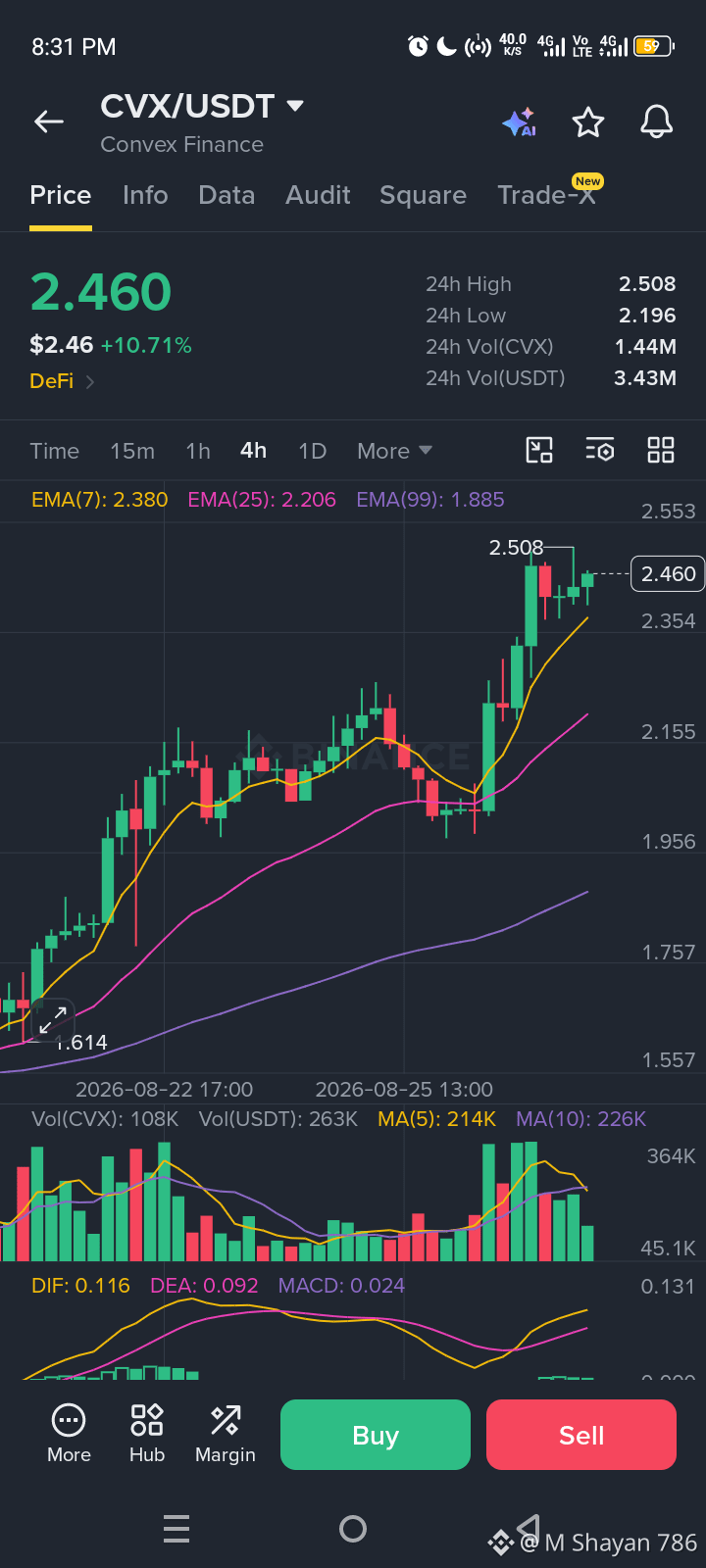Tap the DIF: 0.116 MACD label
Viewport: 706px width, 1568px height.
pos(80,1286)
